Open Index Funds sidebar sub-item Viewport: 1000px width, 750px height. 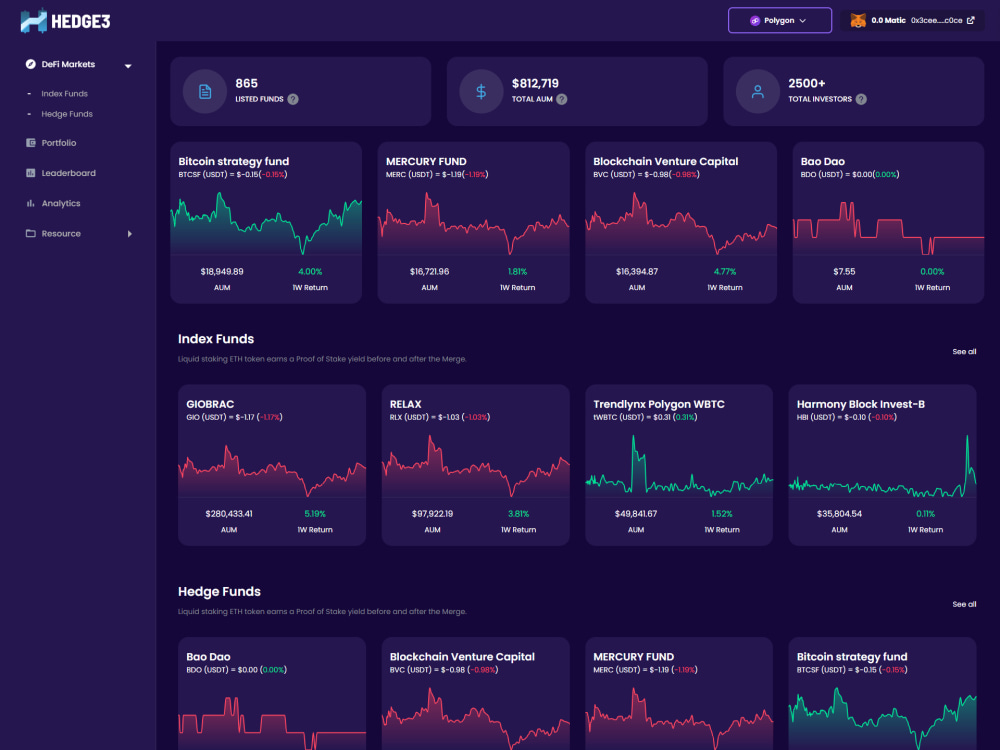pos(64,94)
